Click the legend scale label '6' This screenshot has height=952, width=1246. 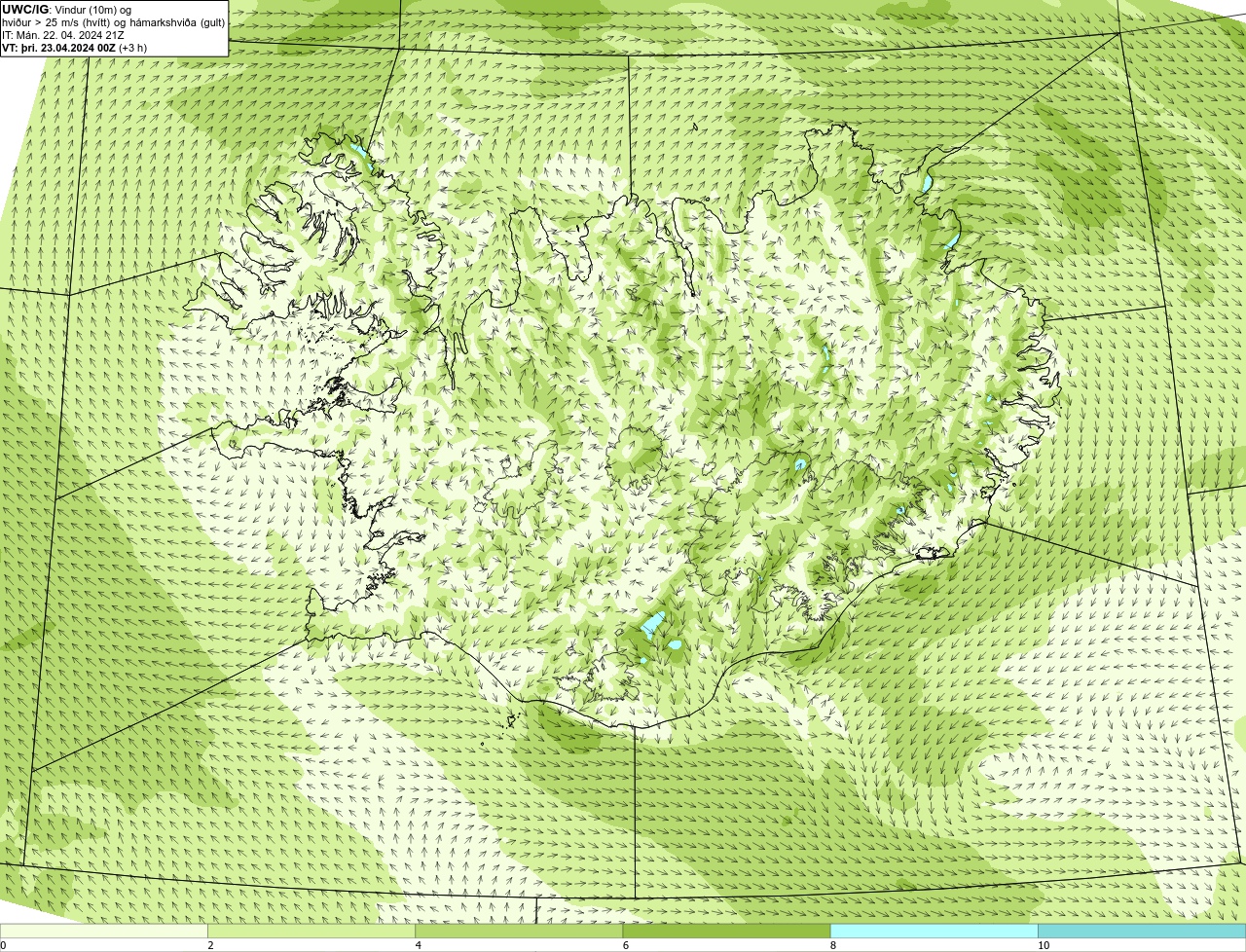[x=625, y=945]
